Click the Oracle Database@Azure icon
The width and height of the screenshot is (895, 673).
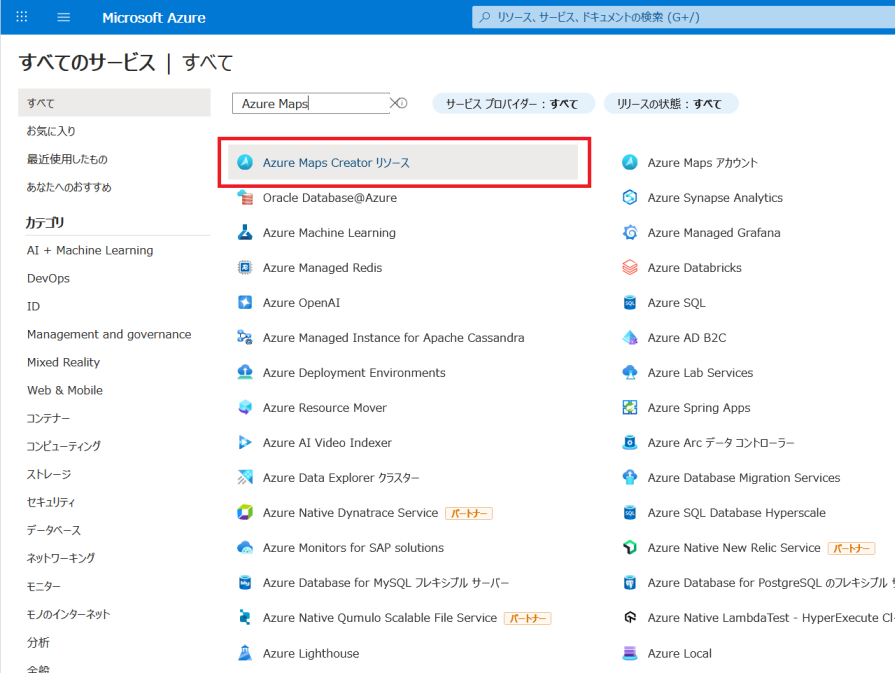[x=245, y=198]
